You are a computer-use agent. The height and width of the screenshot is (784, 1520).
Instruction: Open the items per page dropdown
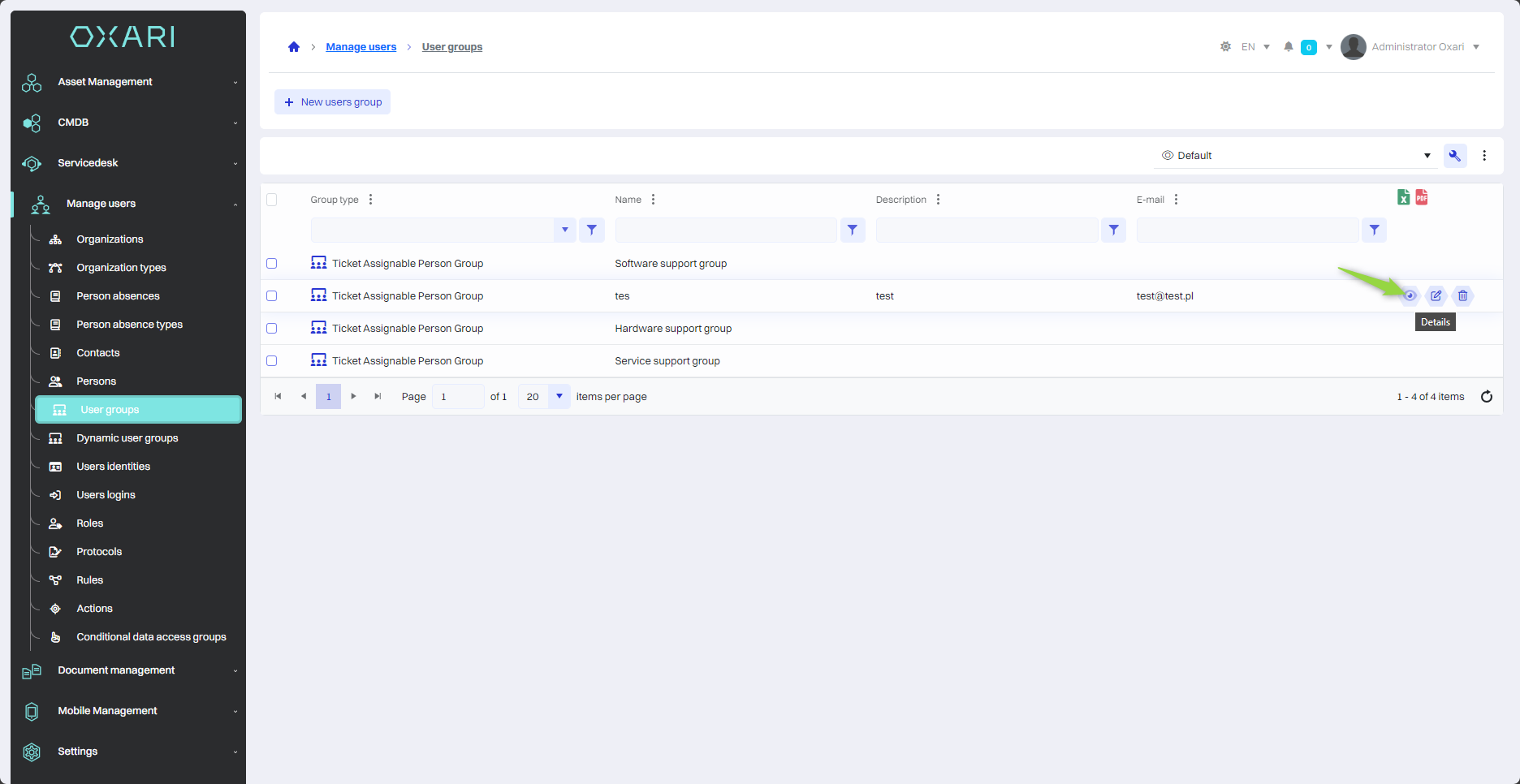[559, 397]
